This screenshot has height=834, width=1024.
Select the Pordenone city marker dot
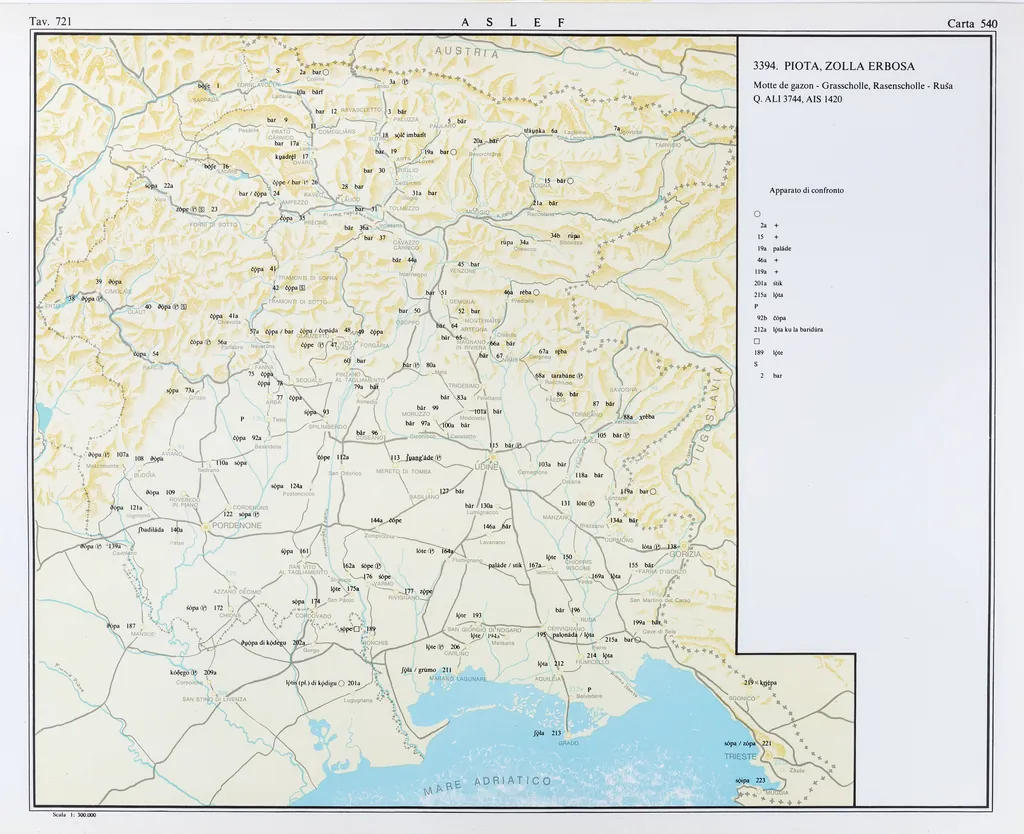206,525
